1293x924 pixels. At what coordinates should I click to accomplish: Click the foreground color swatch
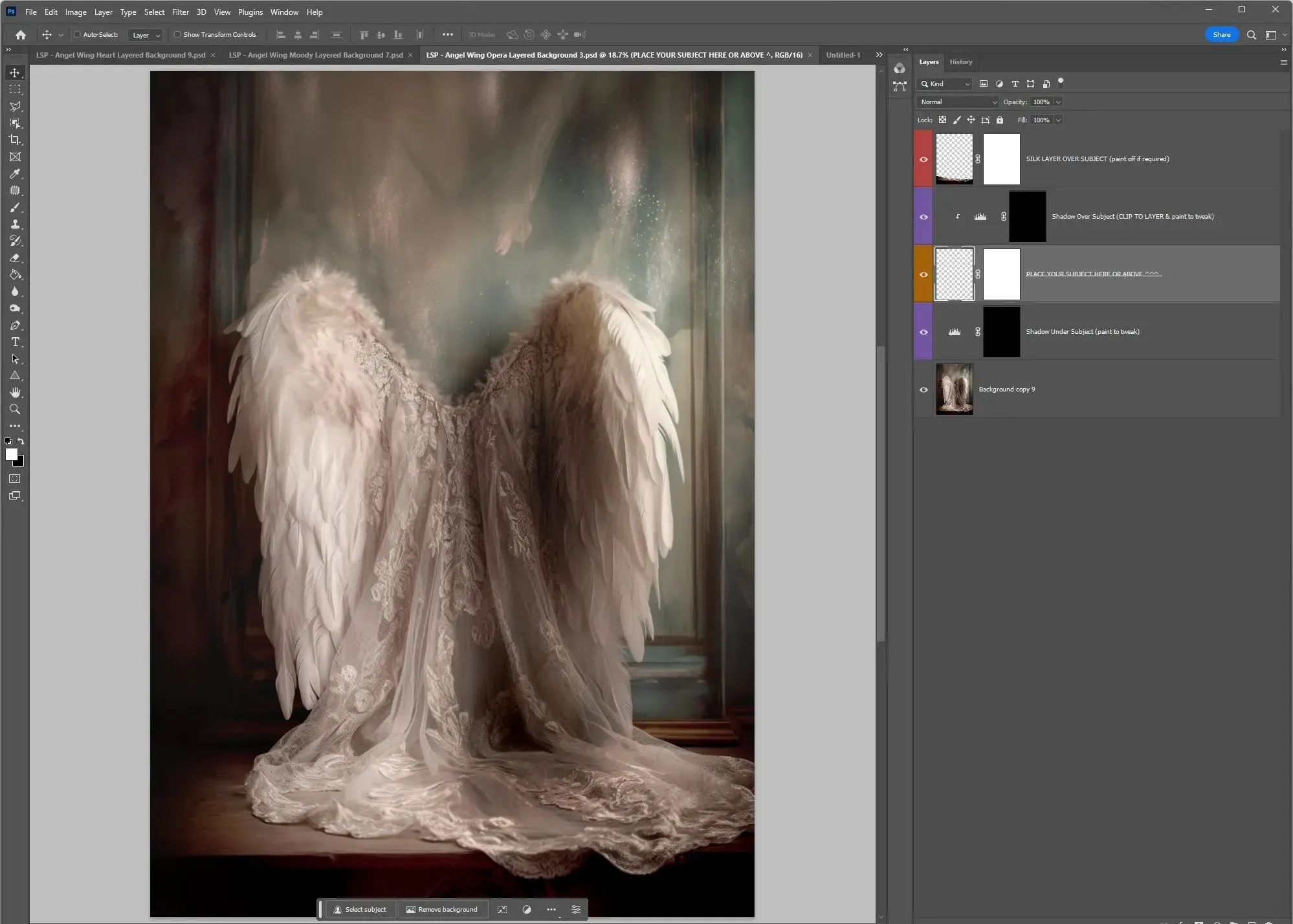[11, 454]
